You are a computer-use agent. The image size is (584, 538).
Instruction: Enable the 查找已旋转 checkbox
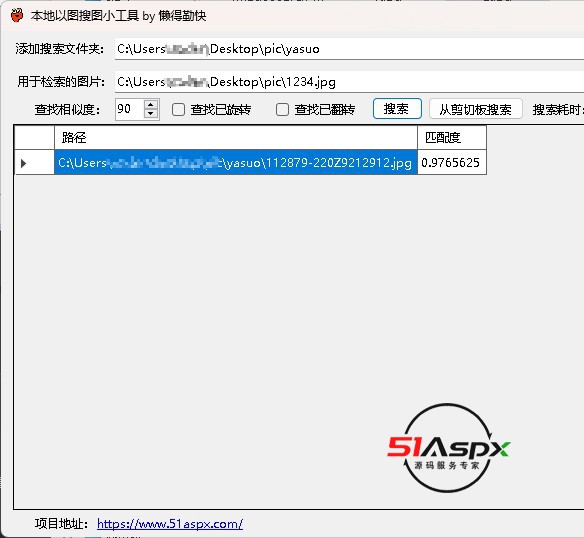coord(178,110)
